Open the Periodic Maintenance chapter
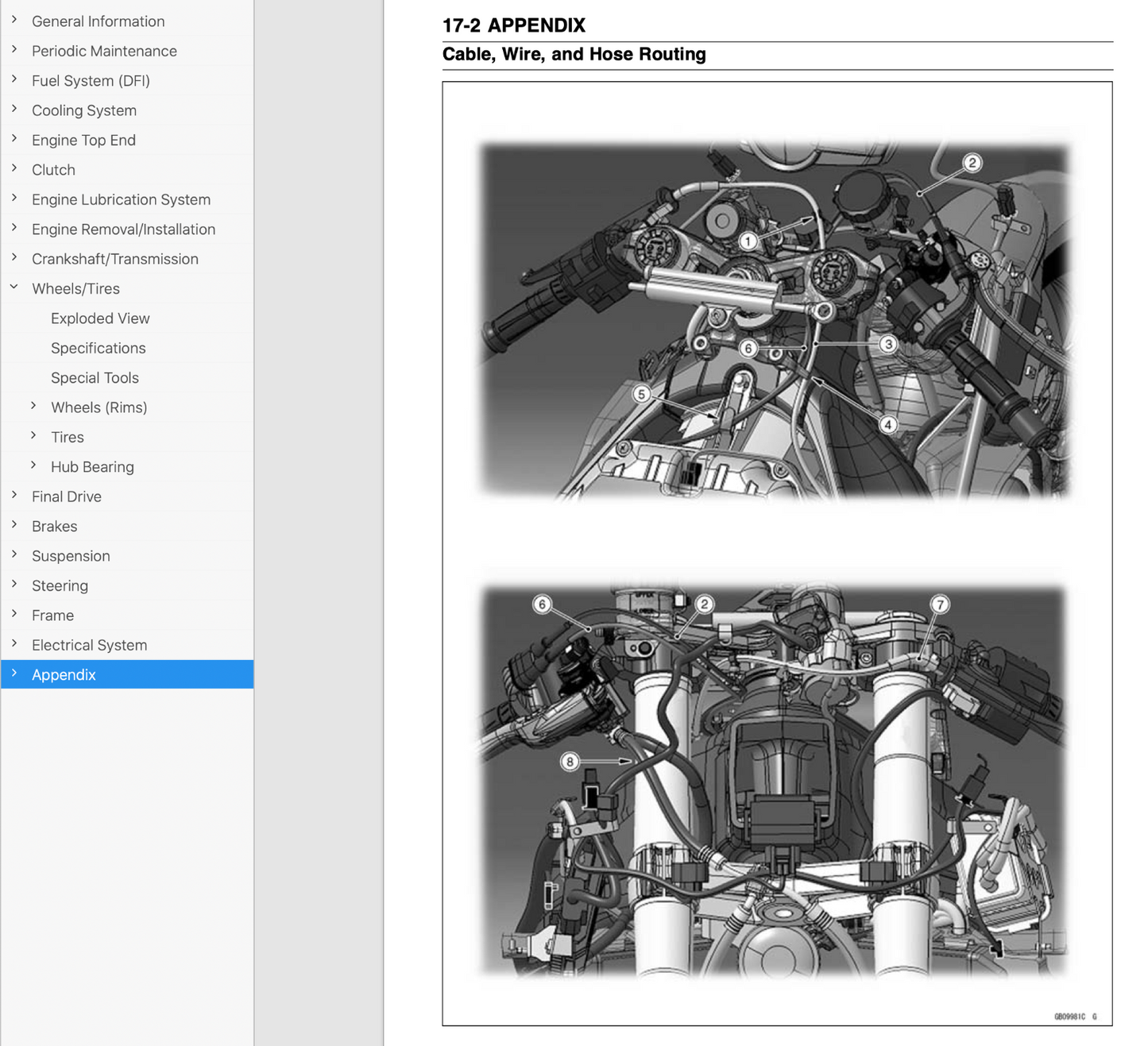Screen dimensions: 1148x1046 pos(104,51)
